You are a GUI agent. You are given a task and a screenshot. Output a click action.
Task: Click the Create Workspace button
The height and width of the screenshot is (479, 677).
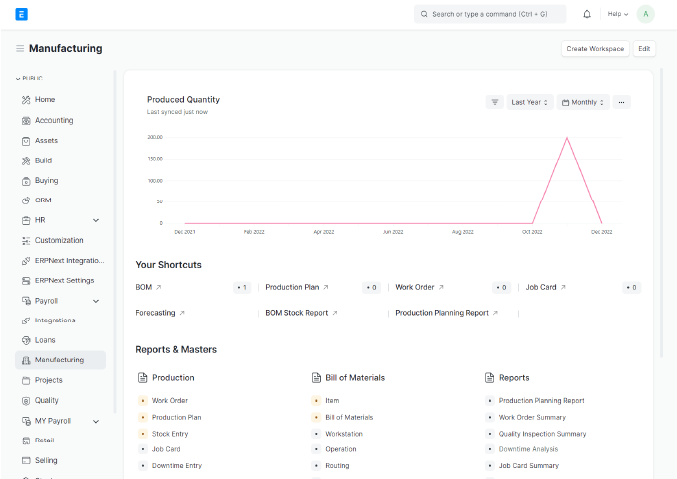[595, 49]
